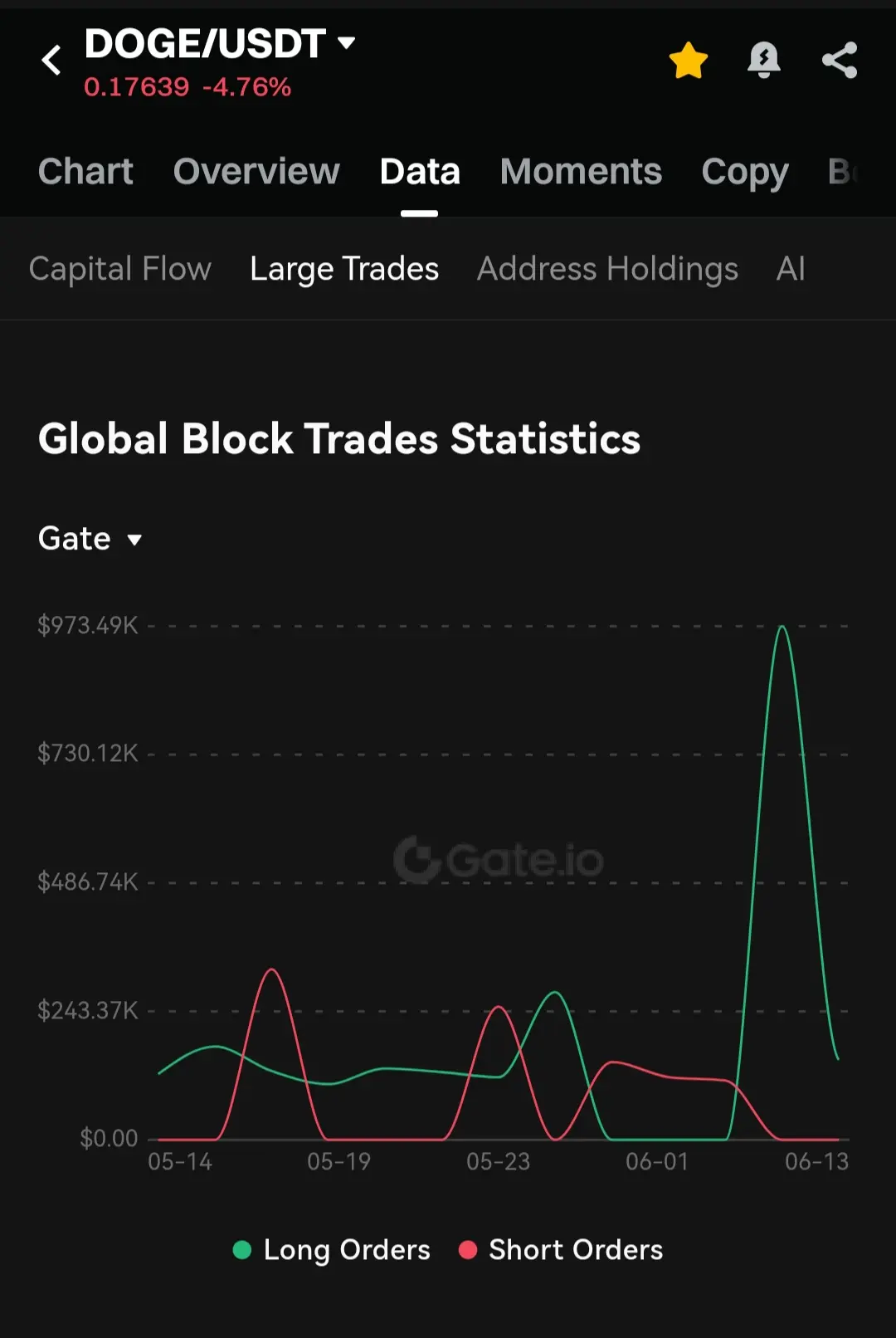Viewport: 896px width, 1338px height.
Task: Toggle Long Orders legend green dot
Action: coord(242,1250)
